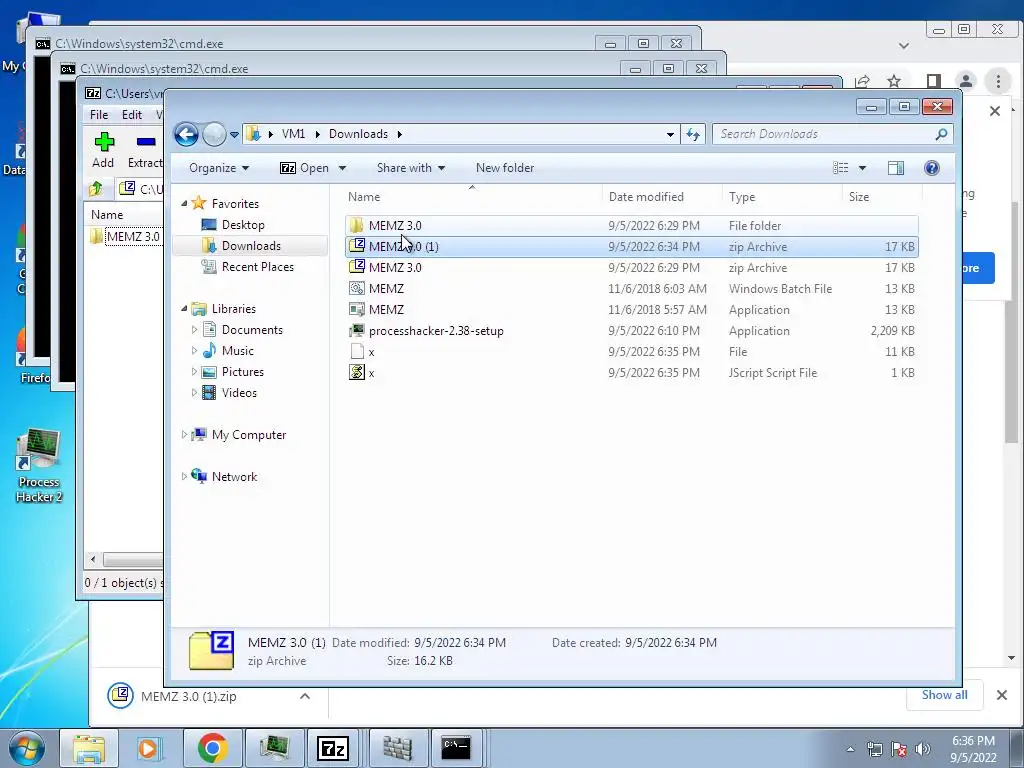This screenshot has height=768, width=1024.
Task: Click the Add button in 7-Zip
Action: pyautogui.click(x=103, y=150)
